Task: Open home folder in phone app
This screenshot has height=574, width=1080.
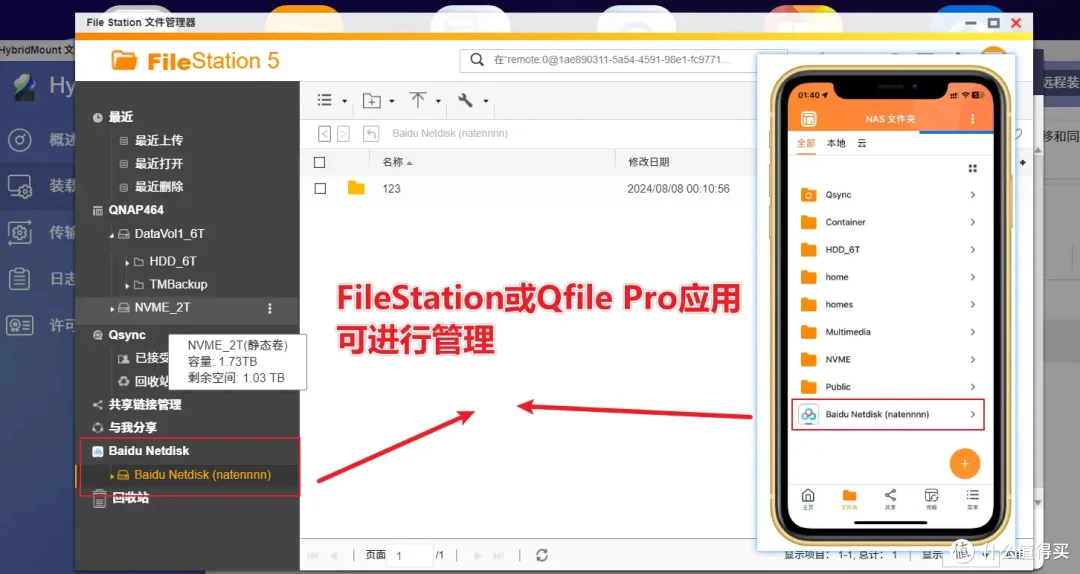Action: (889, 277)
